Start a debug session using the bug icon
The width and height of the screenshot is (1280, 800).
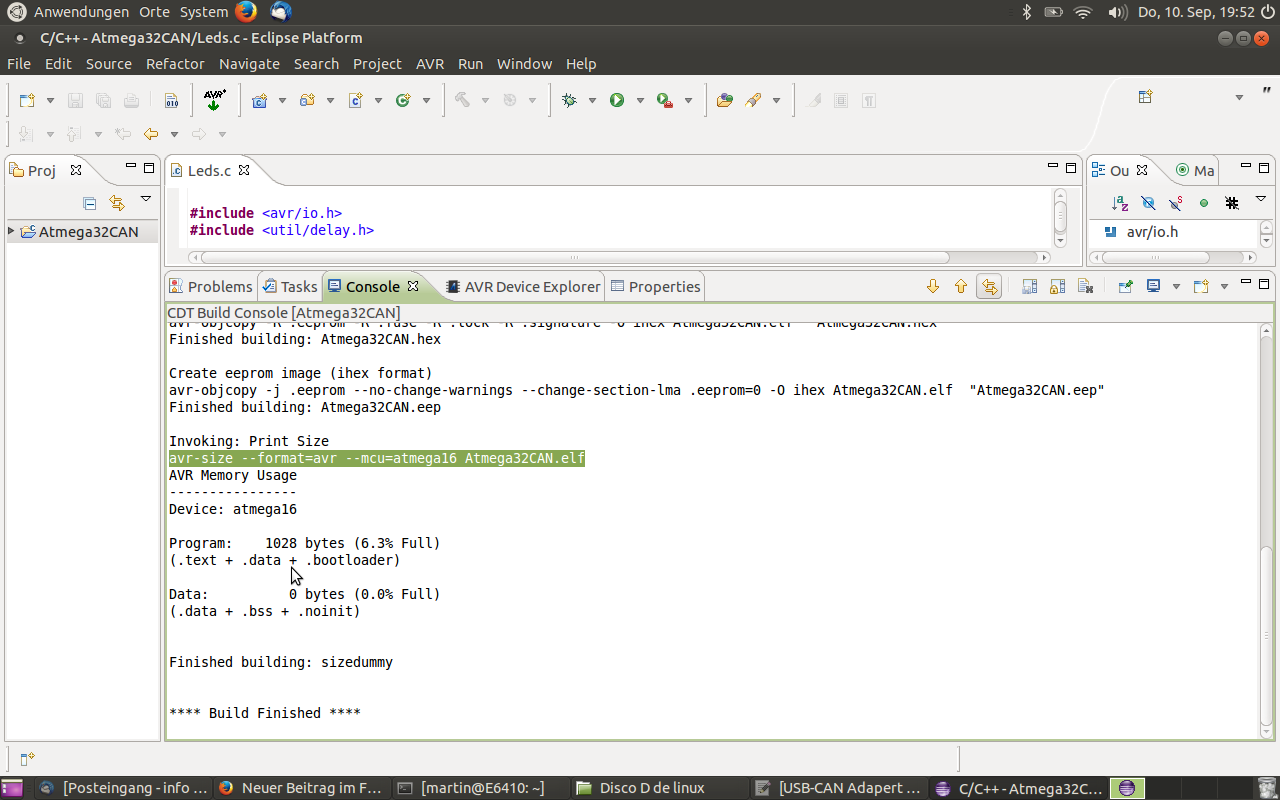[569, 100]
